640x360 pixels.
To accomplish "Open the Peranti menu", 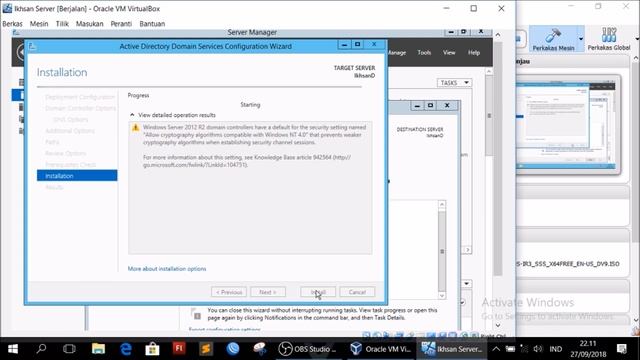I will [121, 24].
